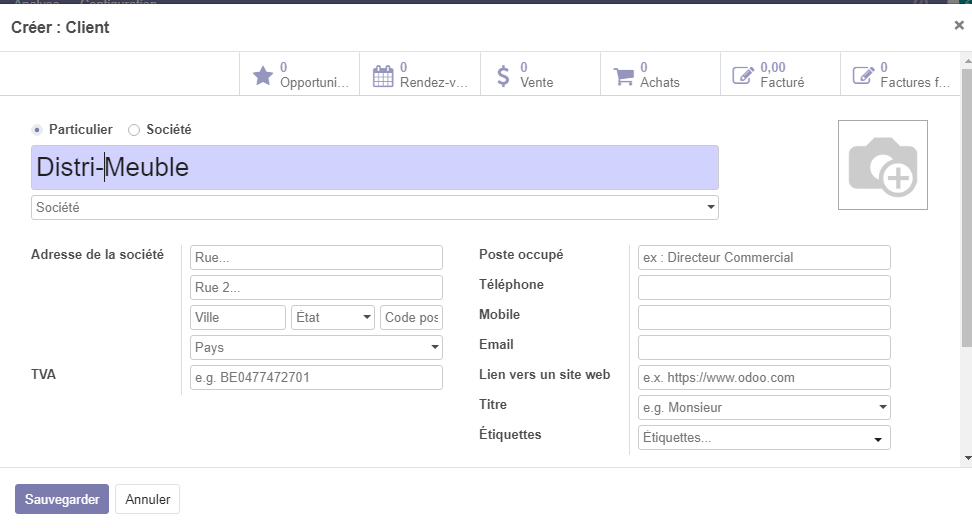This screenshot has height=528, width=972.
Task: Upload a photo via camera placeholder
Action: pos(882,165)
